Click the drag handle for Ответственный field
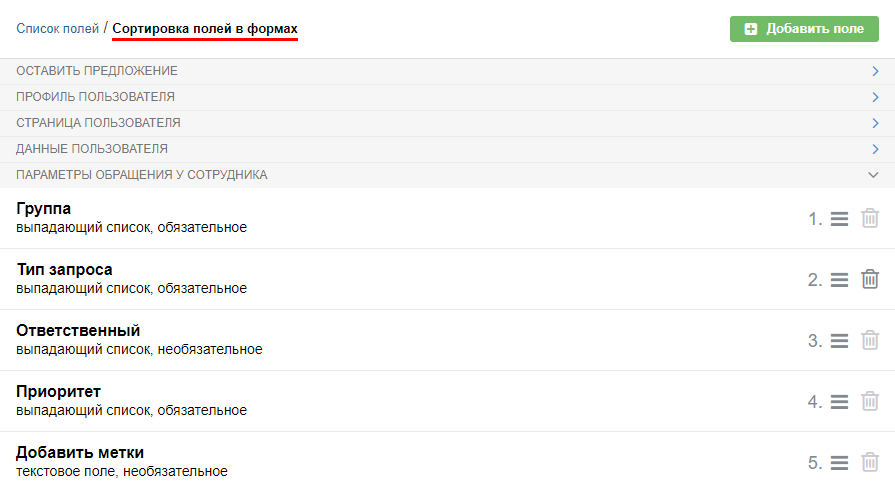The image size is (895, 492). click(x=840, y=340)
